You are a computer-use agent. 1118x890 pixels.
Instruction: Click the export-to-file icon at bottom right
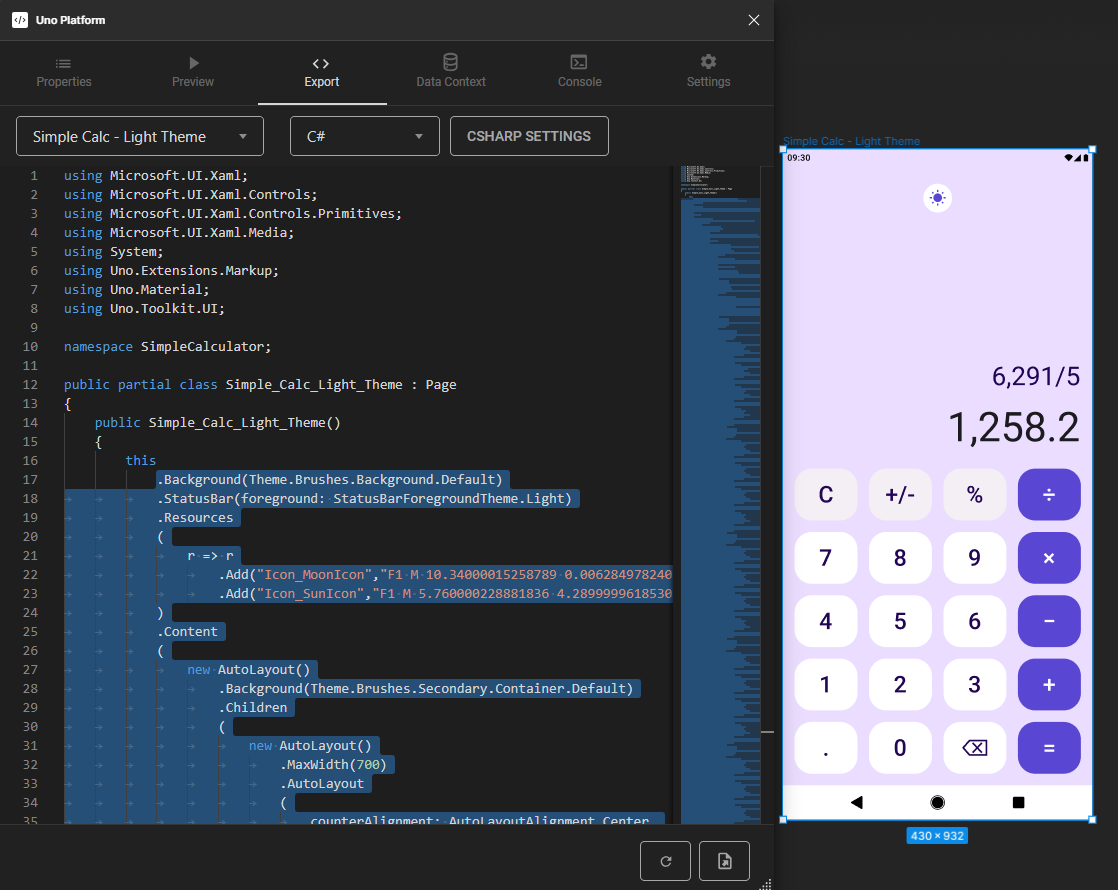coord(723,860)
